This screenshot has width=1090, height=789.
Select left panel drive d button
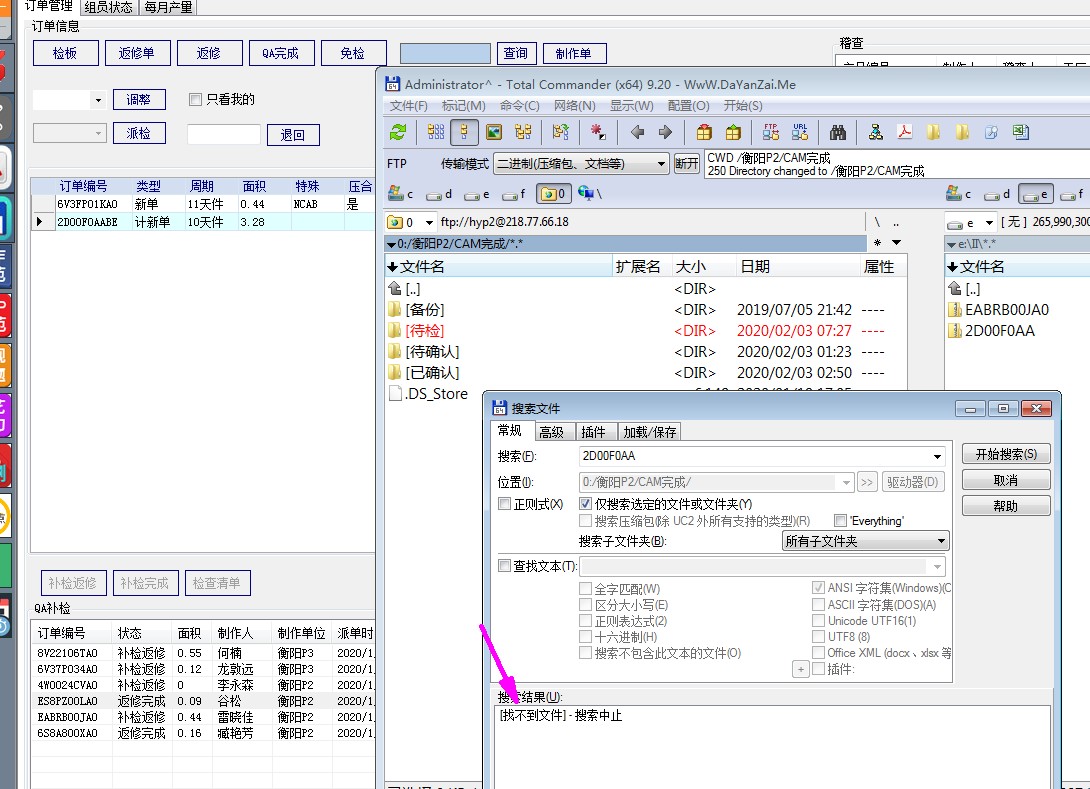[439, 194]
